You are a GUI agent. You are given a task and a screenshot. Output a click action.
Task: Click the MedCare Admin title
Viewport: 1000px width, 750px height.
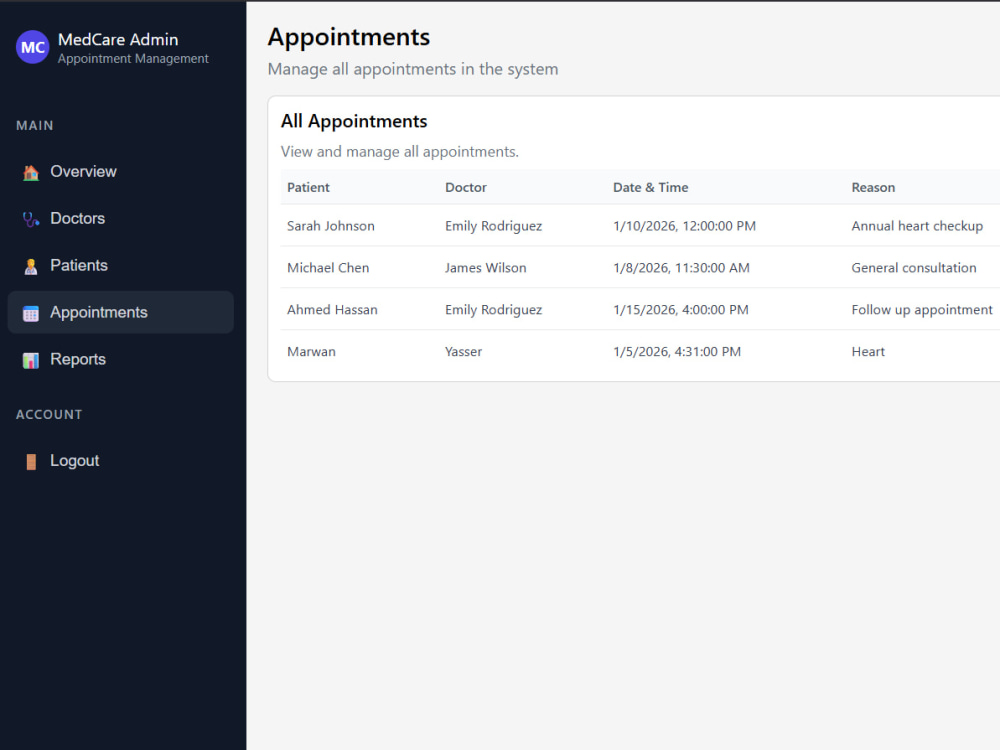pyautogui.click(x=118, y=40)
